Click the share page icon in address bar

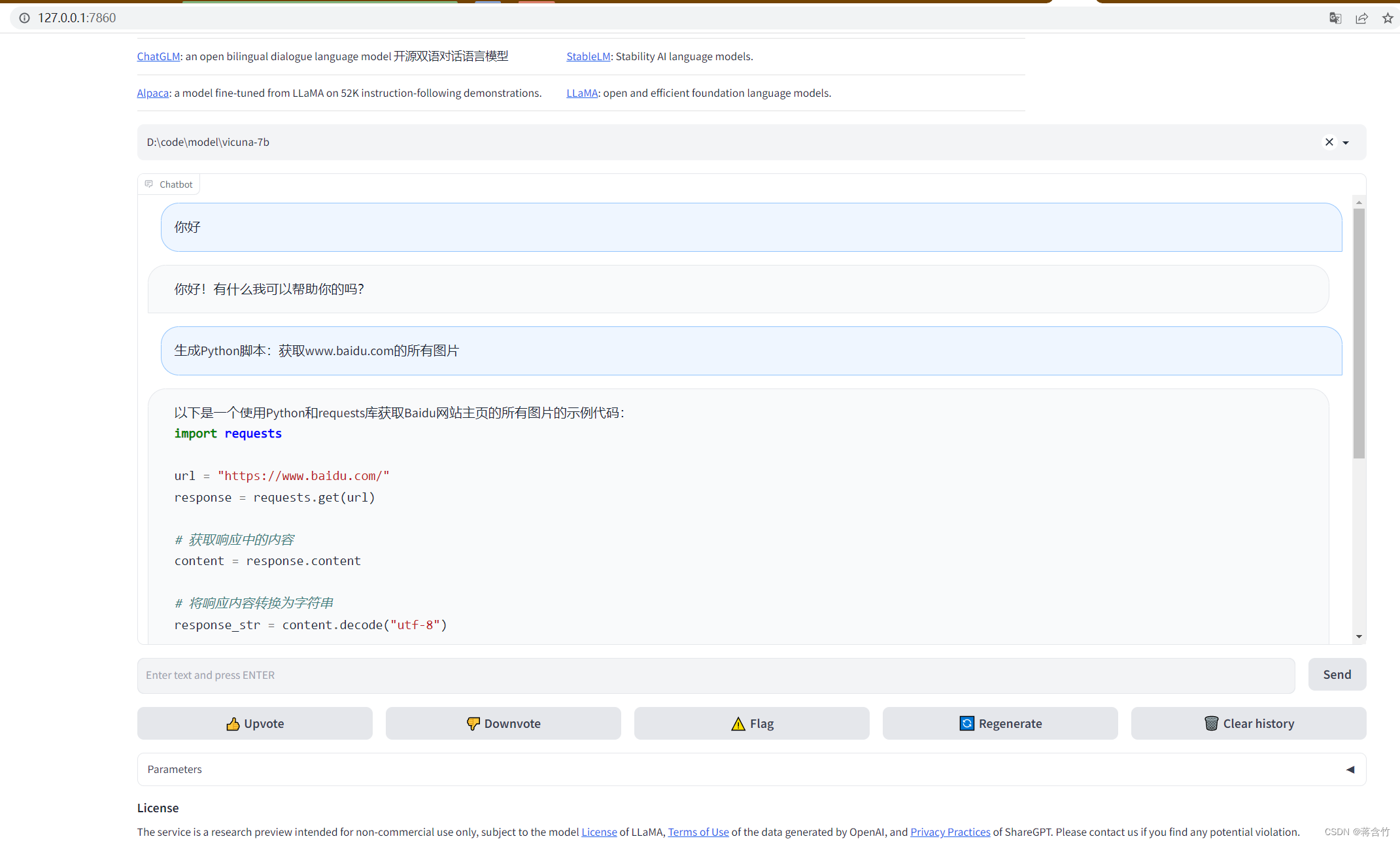[x=1361, y=18]
